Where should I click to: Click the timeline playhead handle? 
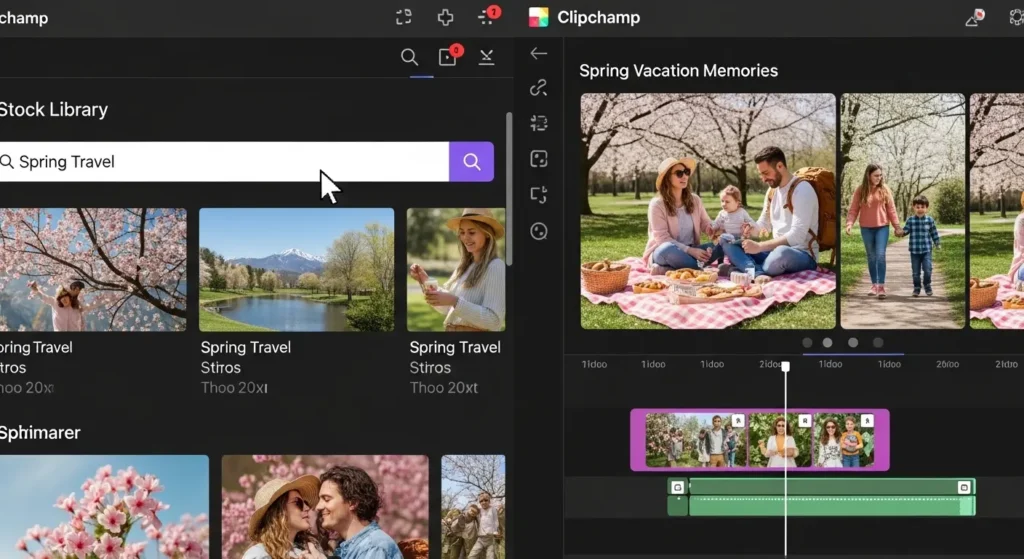tap(786, 367)
